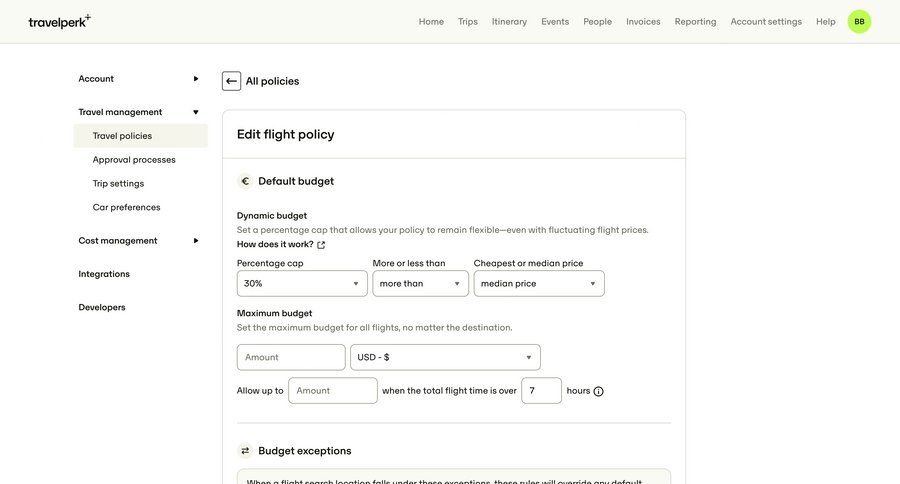Click the back arrow beside All policies
Viewport: 900px width, 484px height.
pyautogui.click(x=232, y=81)
